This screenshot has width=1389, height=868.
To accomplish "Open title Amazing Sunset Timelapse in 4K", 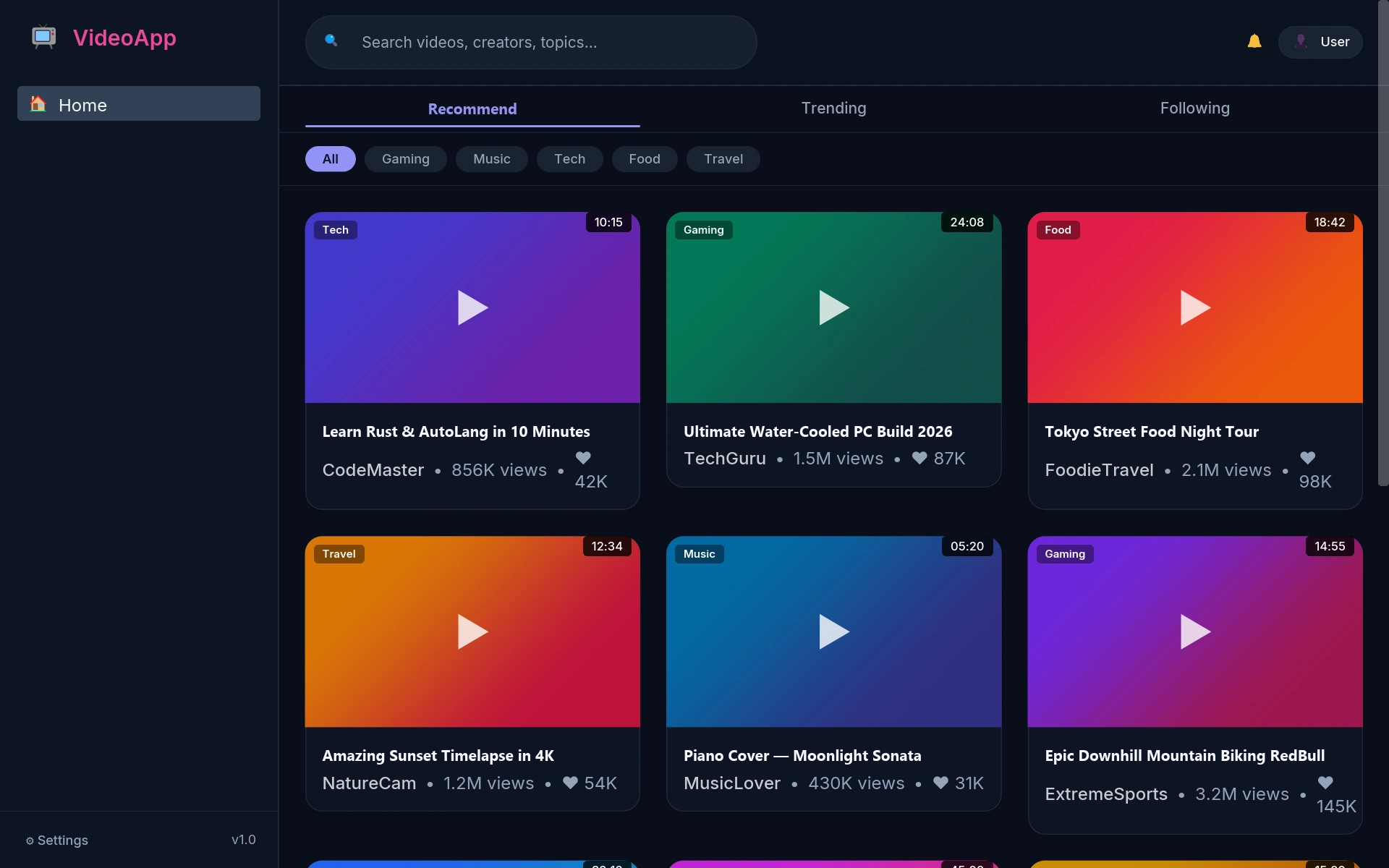I will pyautogui.click(x=438, y=756).
